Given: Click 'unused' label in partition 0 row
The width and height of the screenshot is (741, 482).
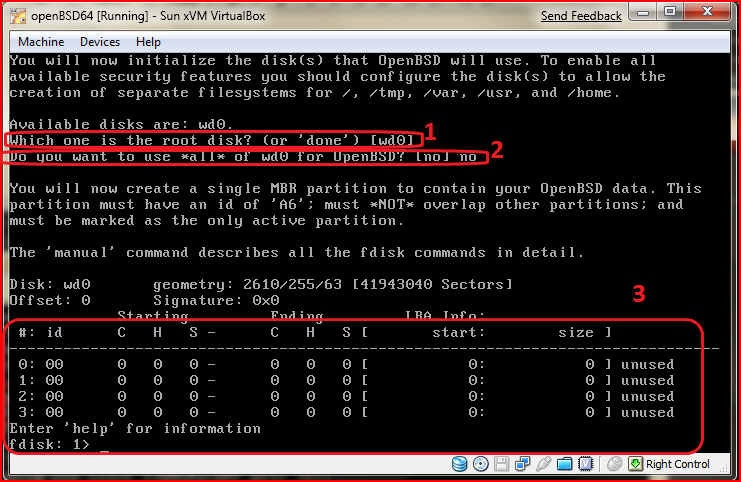Looking at the screenshot, I should (647, 364).
